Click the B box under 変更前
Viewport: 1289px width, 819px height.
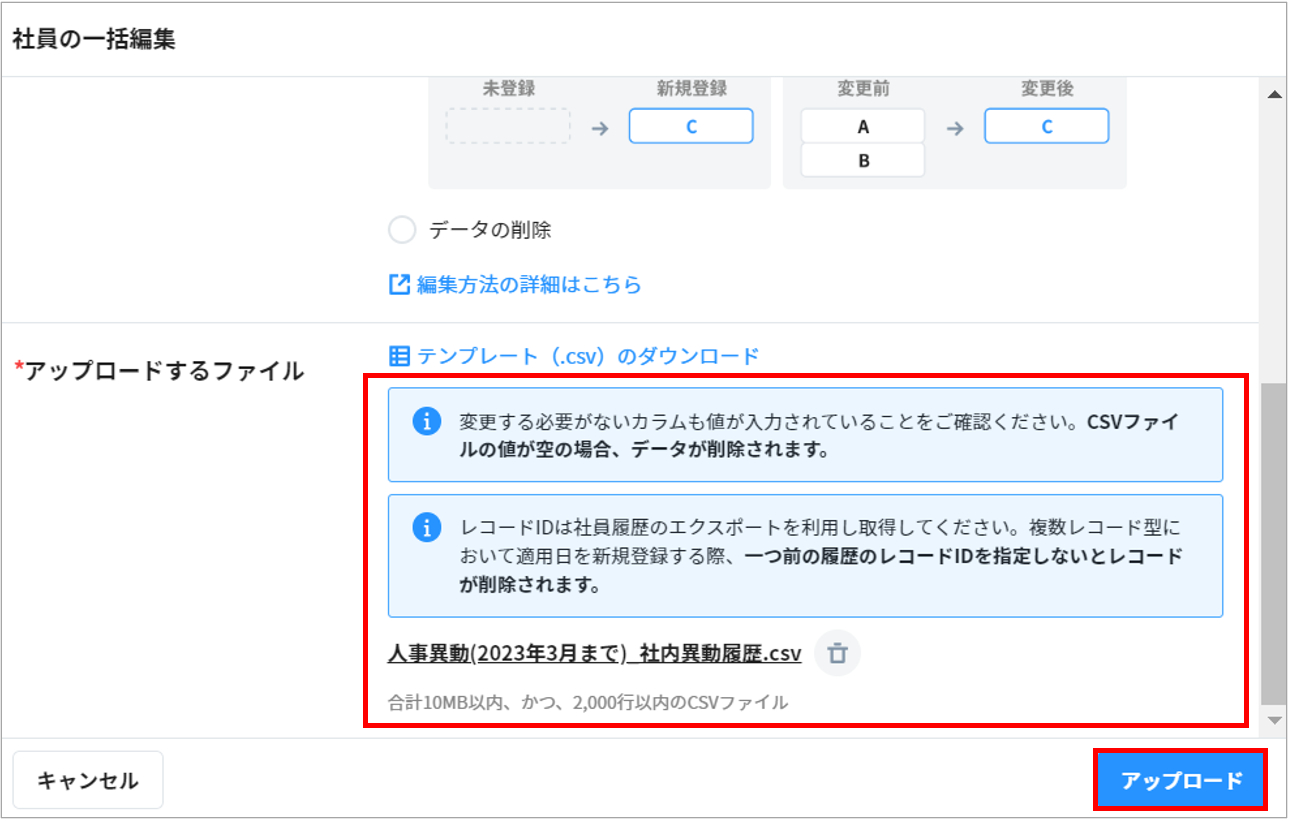863,160
